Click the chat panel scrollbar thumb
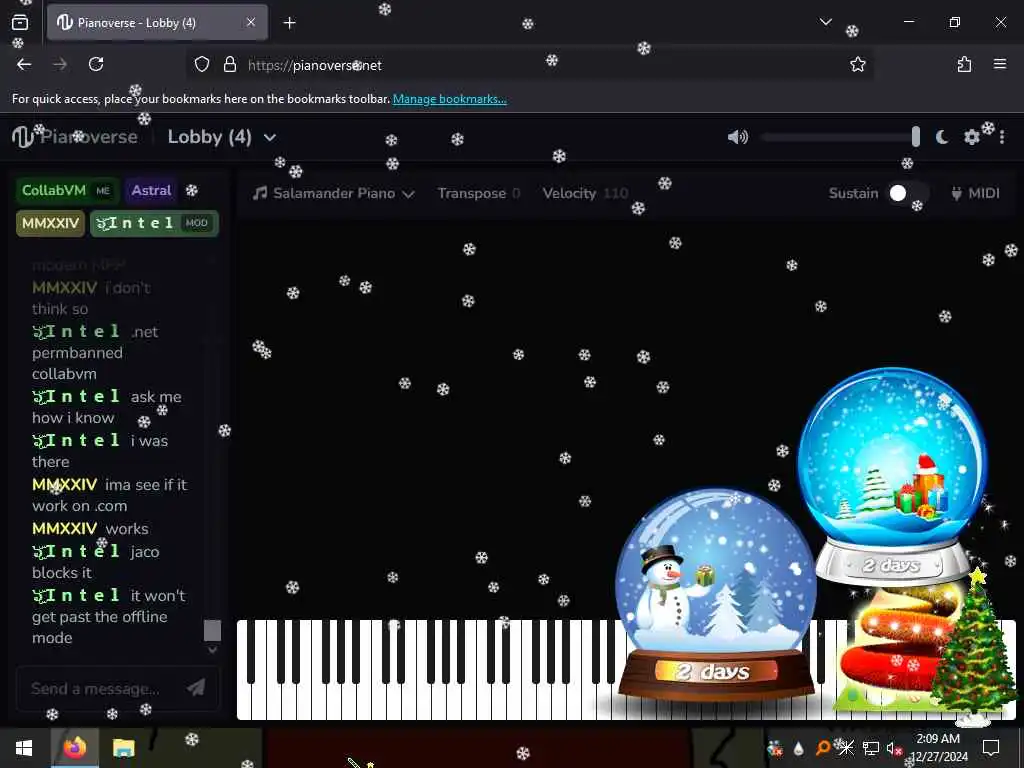This screenshot has height=768, width=1024. tap(212, 630)
